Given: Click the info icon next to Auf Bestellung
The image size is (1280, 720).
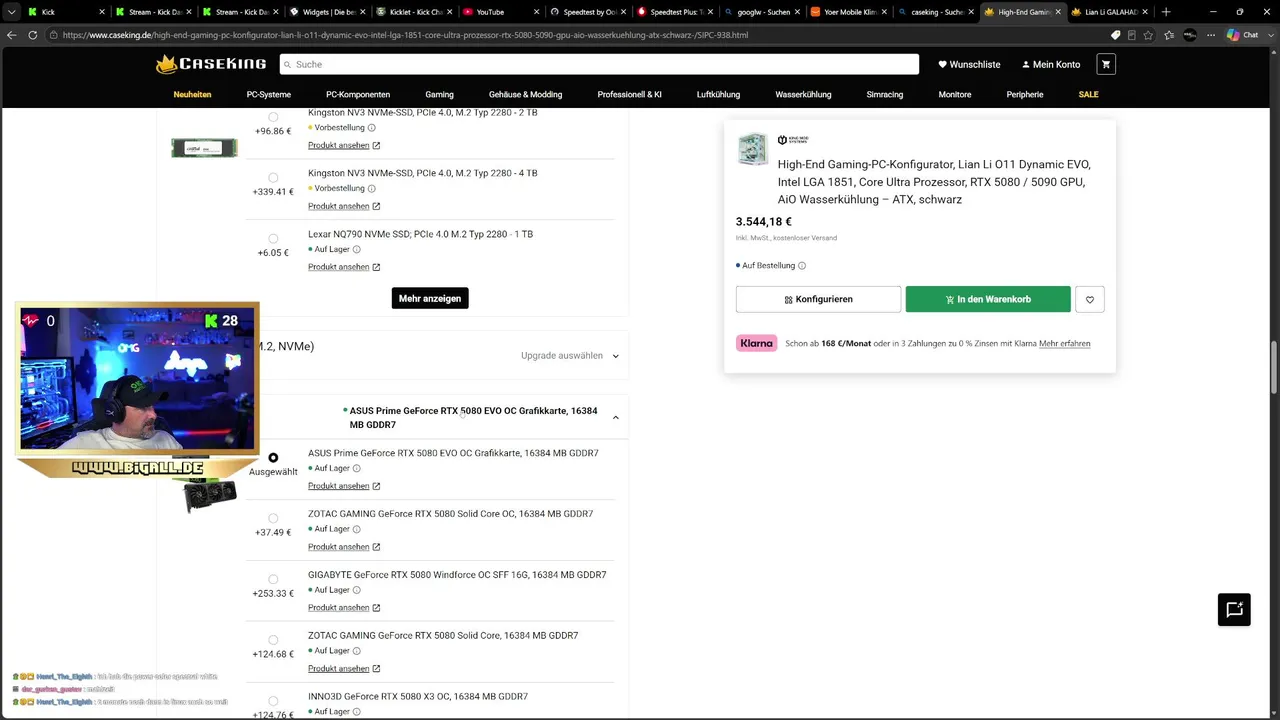Looking at the screenshot, I should pyautogui.click(x=802, y=266).
